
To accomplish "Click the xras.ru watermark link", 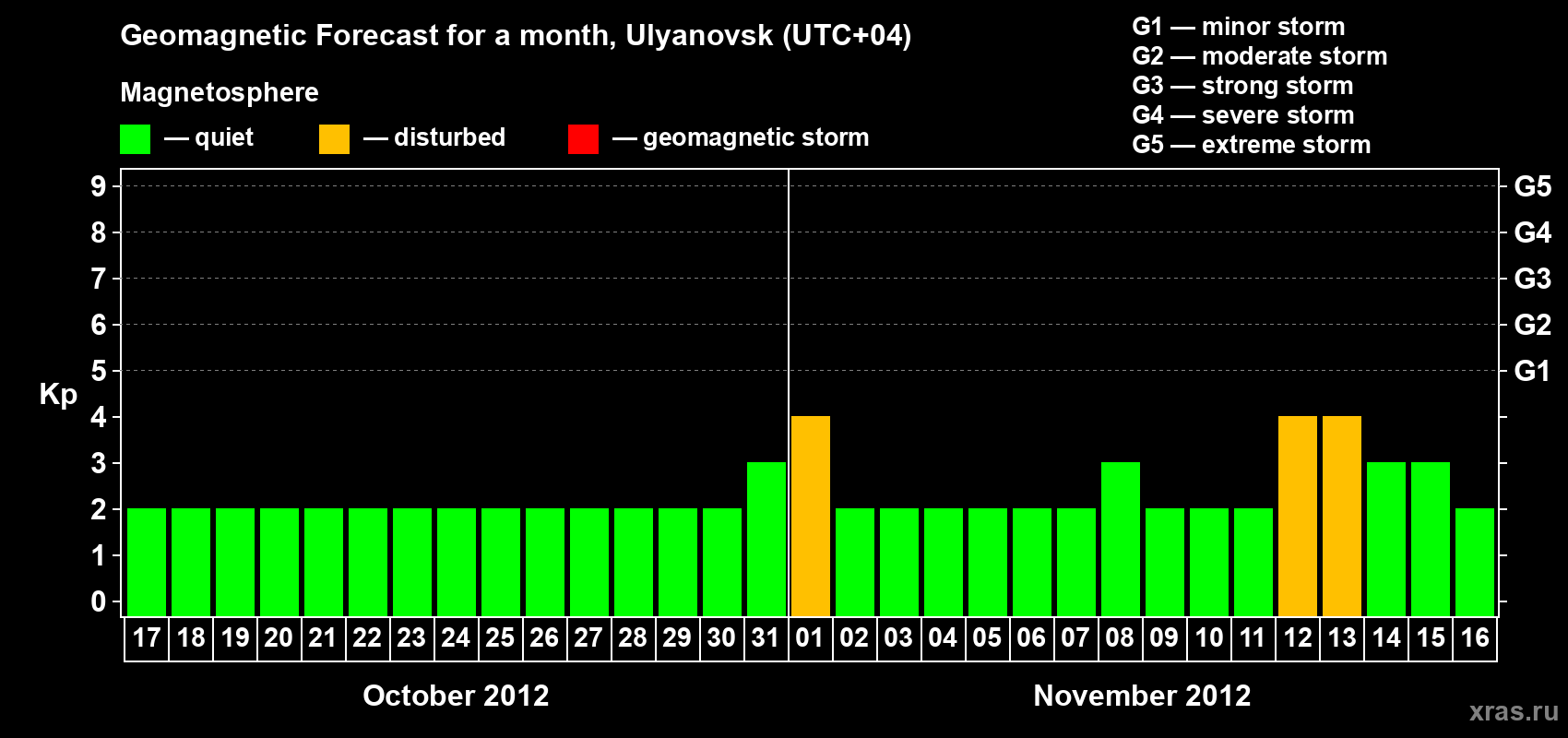I will 1514,711.
